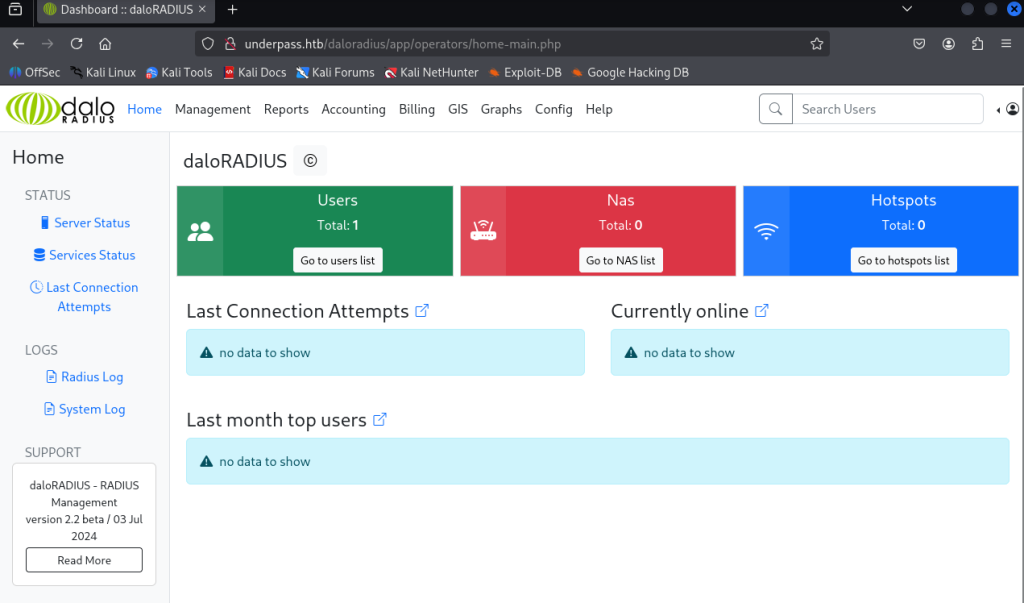Reload the page in the browser
This screenshot has height=603, width=1024.
[x=76, y=44]
